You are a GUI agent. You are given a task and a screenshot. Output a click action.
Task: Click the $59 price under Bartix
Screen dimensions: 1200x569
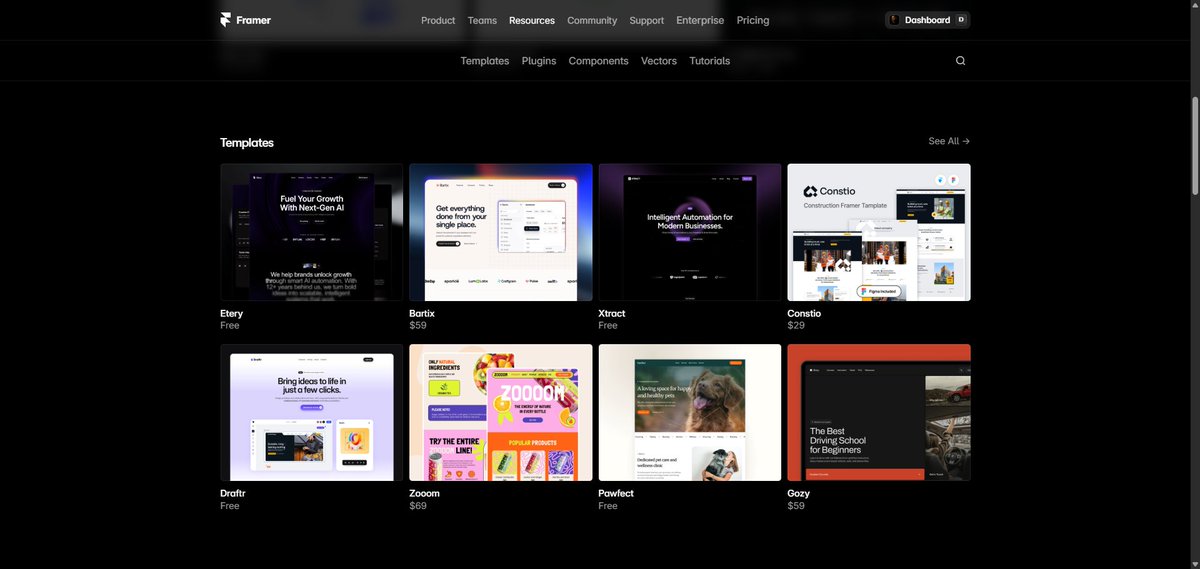417,325
